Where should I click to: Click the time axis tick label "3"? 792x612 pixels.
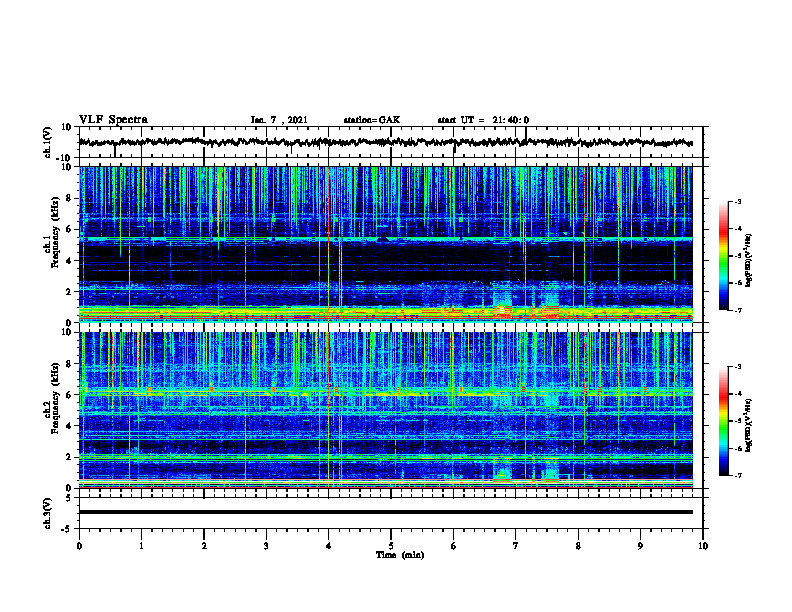266,546
